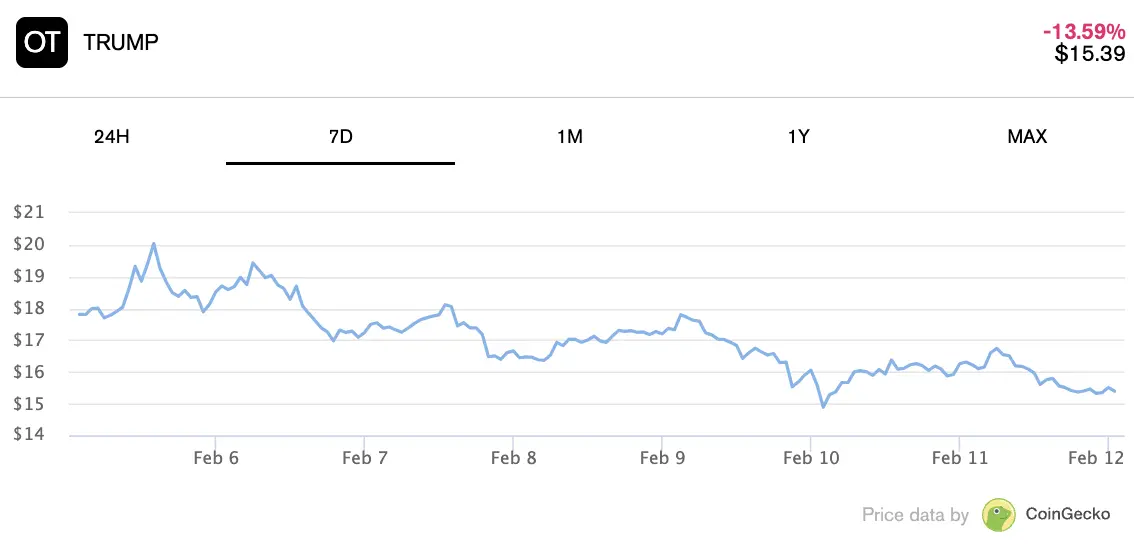Click the $15.39 current price
This screenshot has width=1134, height=544.
coord(1090,54)
